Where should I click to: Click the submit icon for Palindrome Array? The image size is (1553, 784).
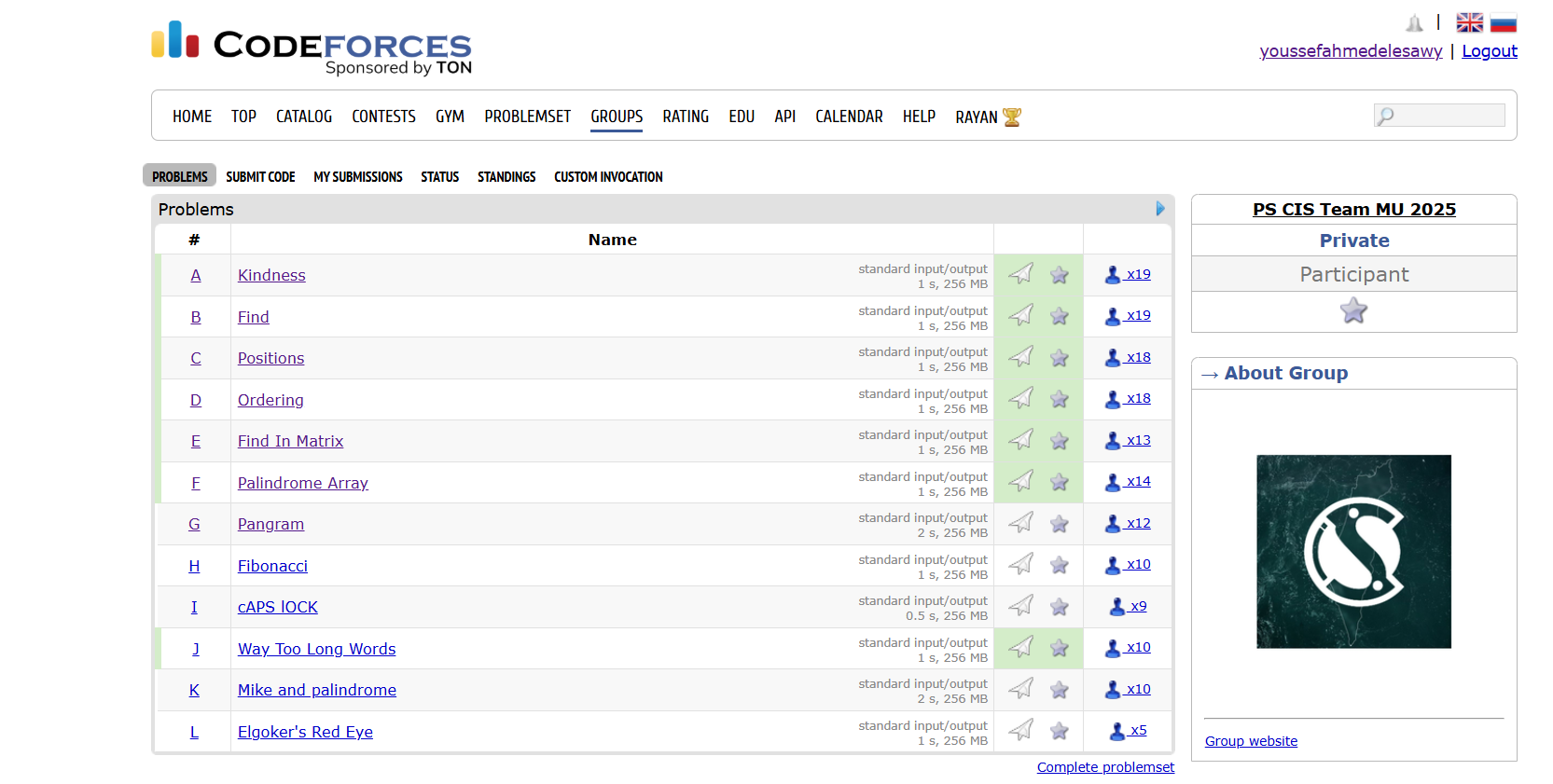[x=1021, y=481]
